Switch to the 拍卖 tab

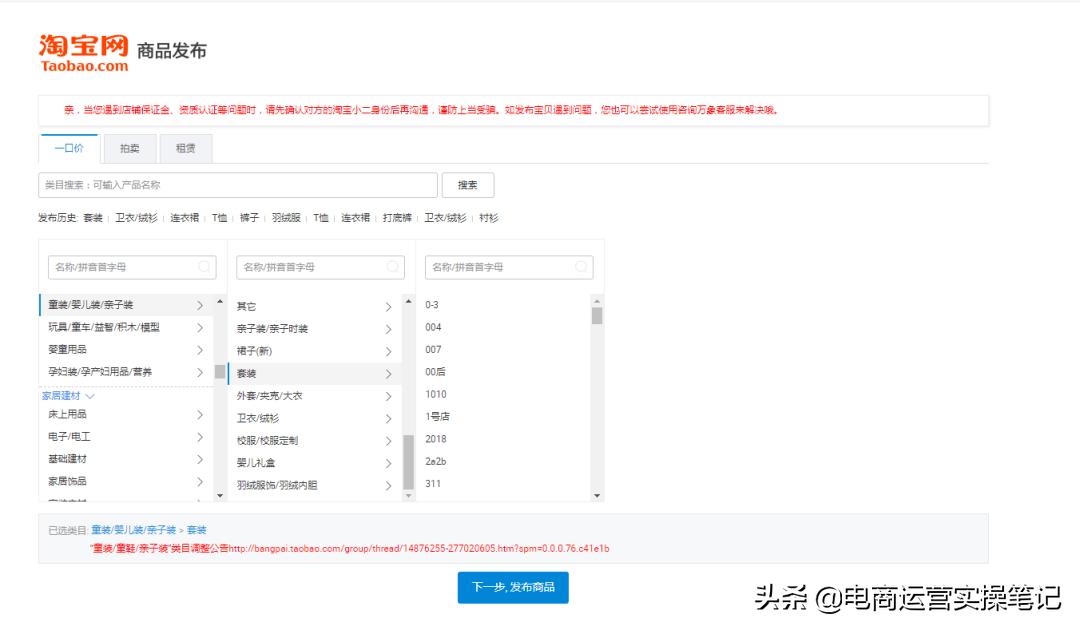pyautogui.click(x=129, y=147)
